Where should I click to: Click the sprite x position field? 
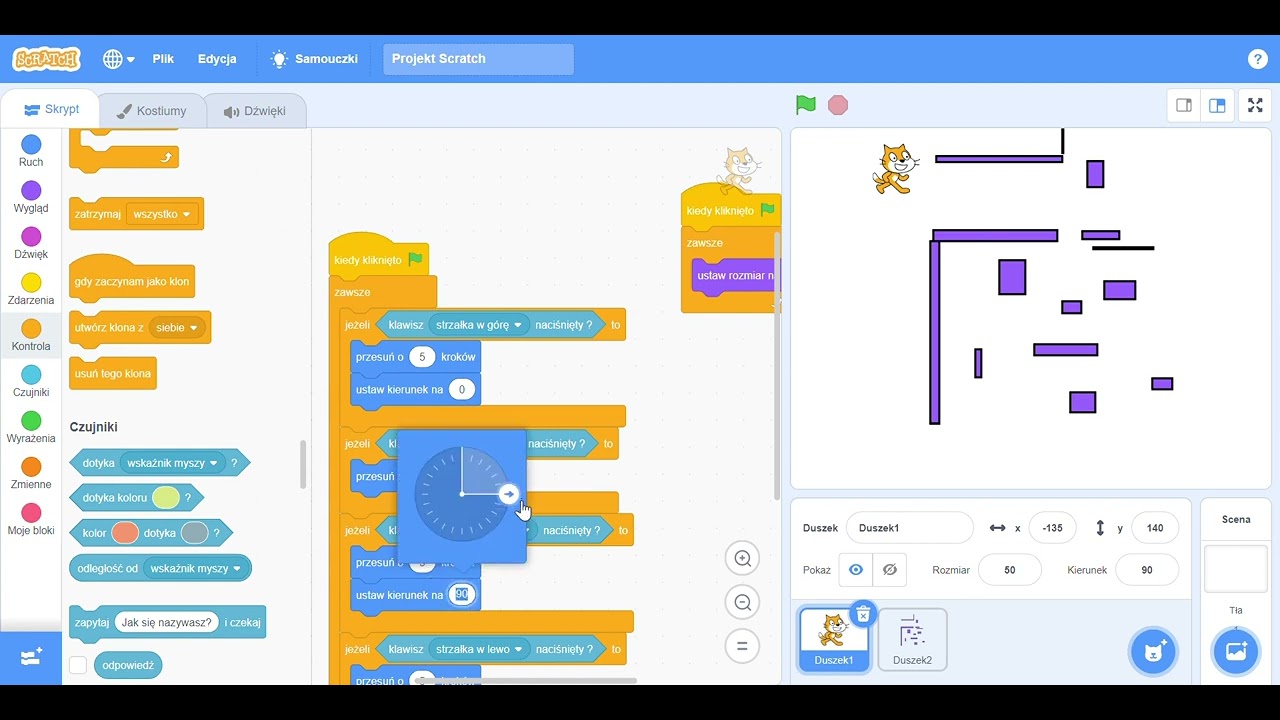[1052, 528]
